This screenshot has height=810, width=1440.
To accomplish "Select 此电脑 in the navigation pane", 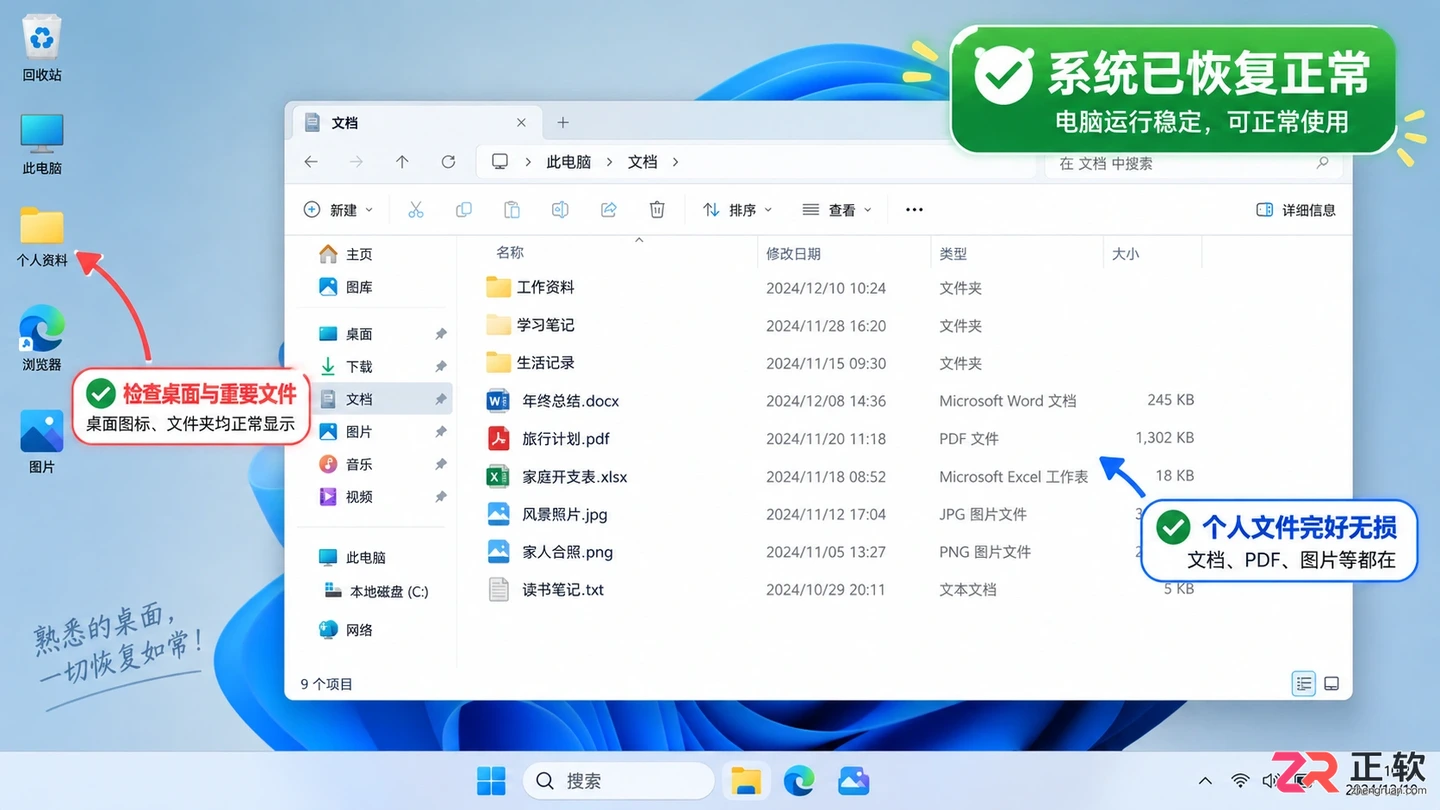I will 352,557.
